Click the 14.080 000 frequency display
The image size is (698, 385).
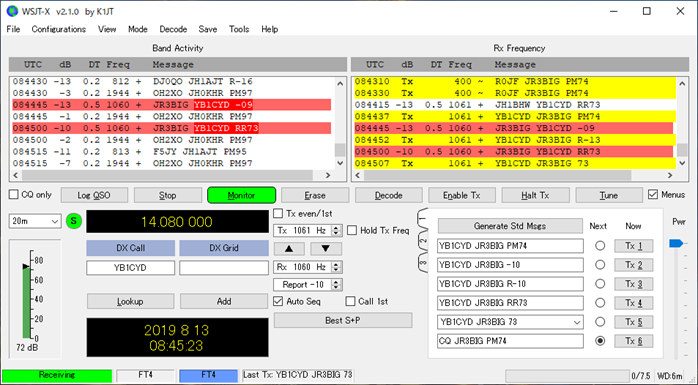pos(177,222)
